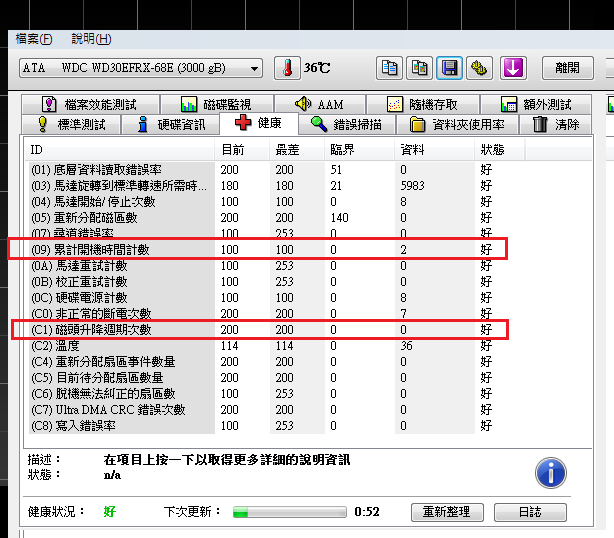This screenshot has height=538, width=614.
Task: Switch to the 磁碟監視 tab
Action: 217,105
